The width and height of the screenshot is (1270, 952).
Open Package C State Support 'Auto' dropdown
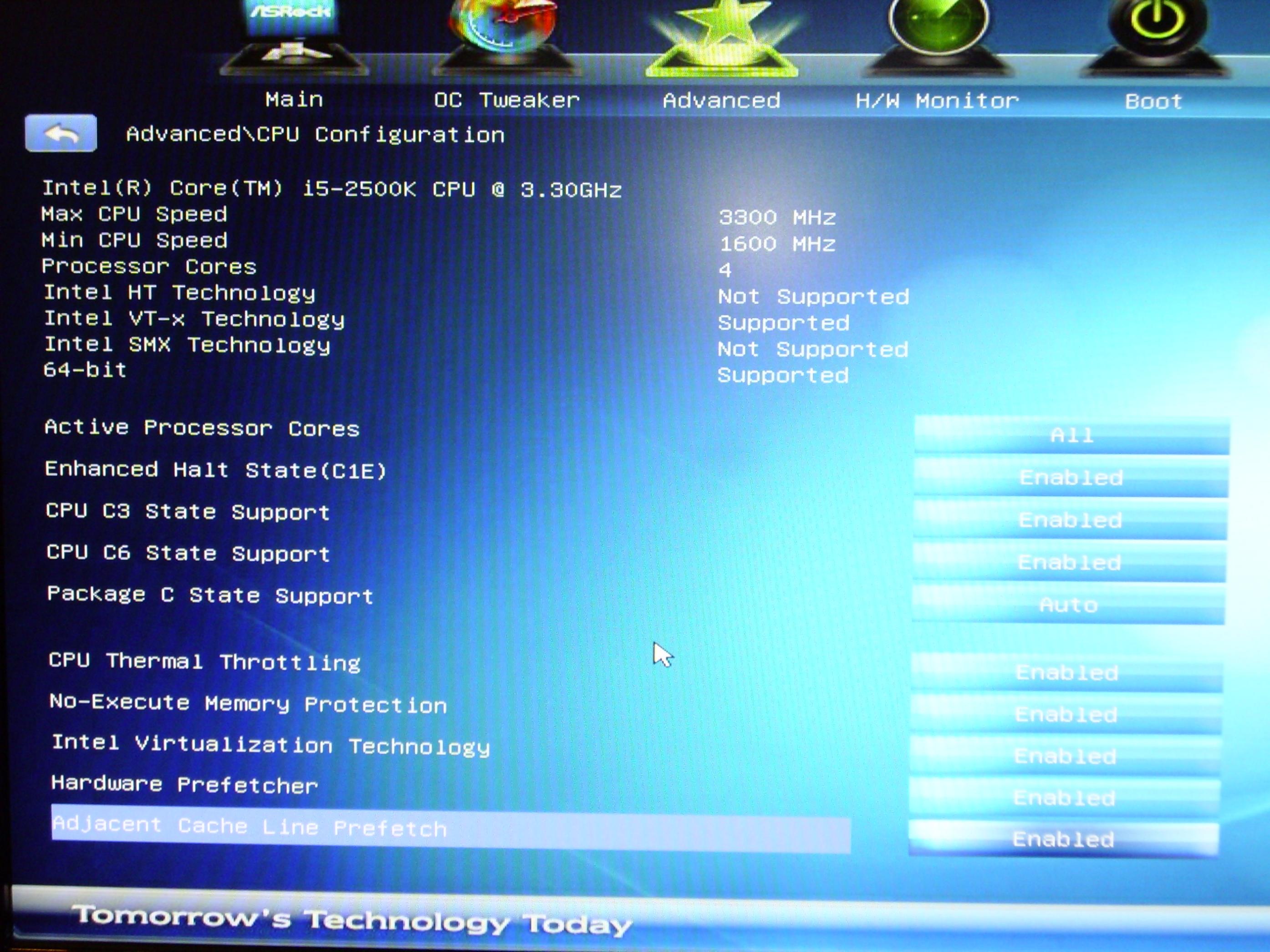(x=1068, y=605)
